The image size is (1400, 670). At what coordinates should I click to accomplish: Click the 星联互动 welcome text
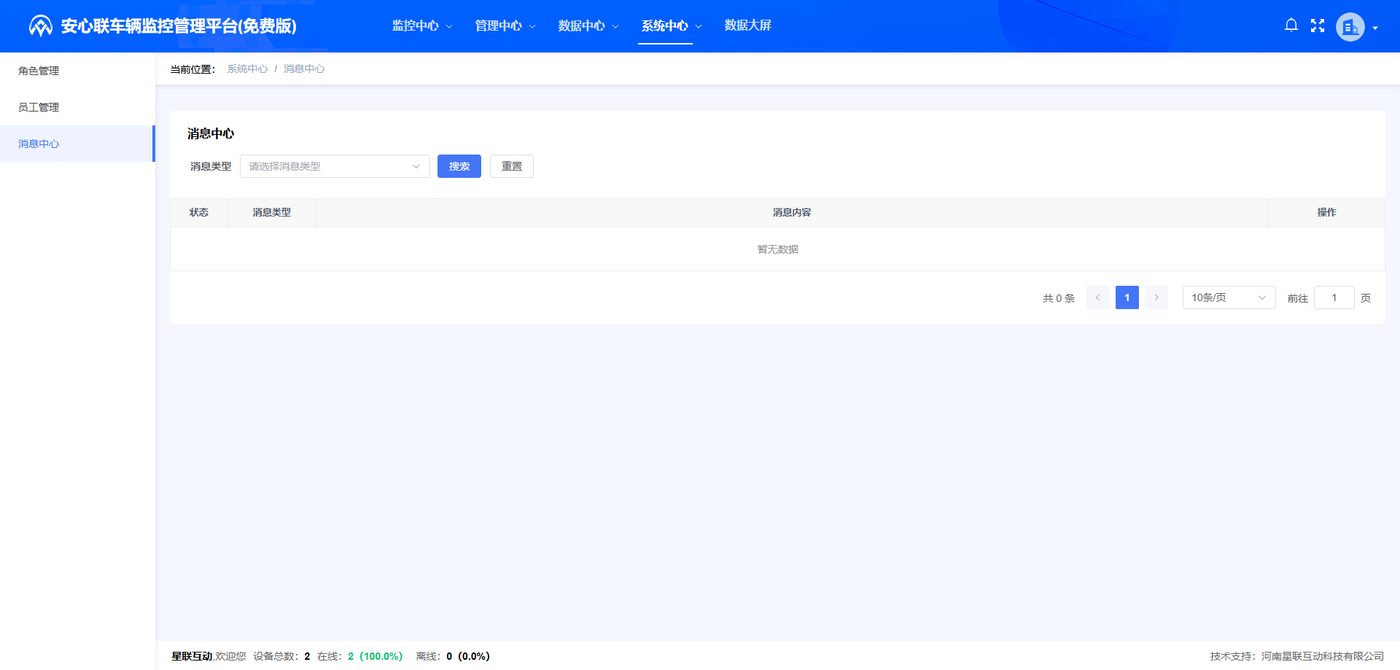point(209,656)
